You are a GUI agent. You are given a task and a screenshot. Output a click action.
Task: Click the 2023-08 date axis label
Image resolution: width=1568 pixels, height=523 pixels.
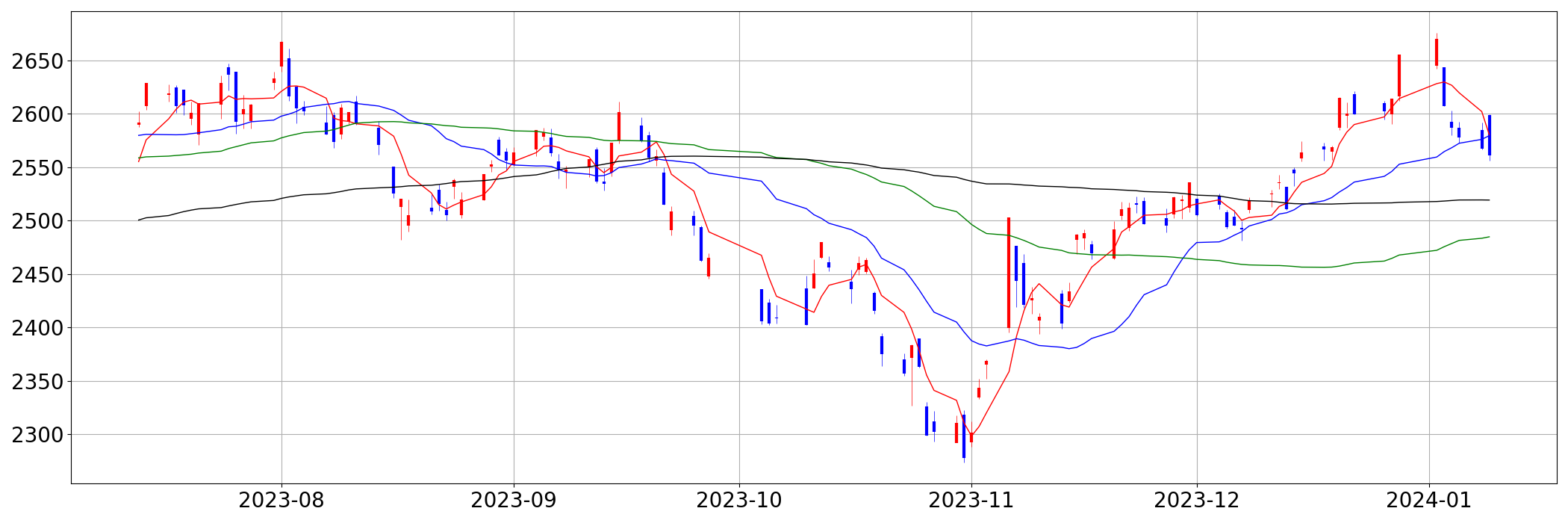pyautogui.click(x=281, y=501)
